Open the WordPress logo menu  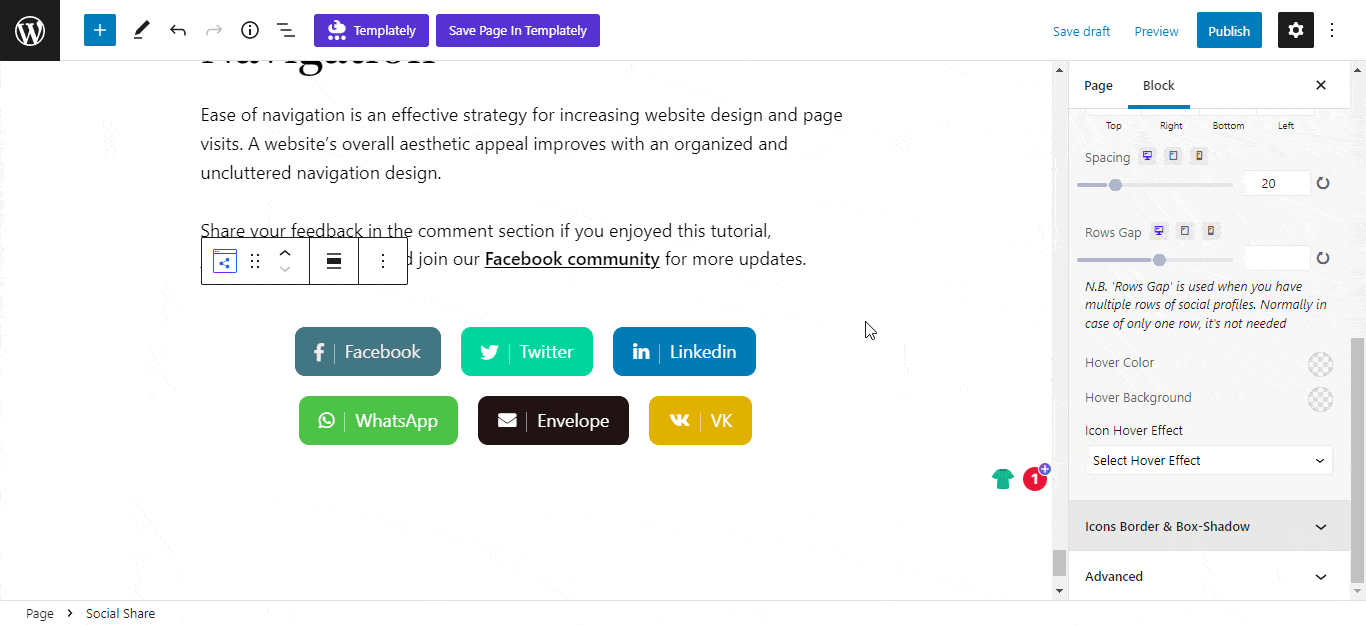[x=29, y=30]
